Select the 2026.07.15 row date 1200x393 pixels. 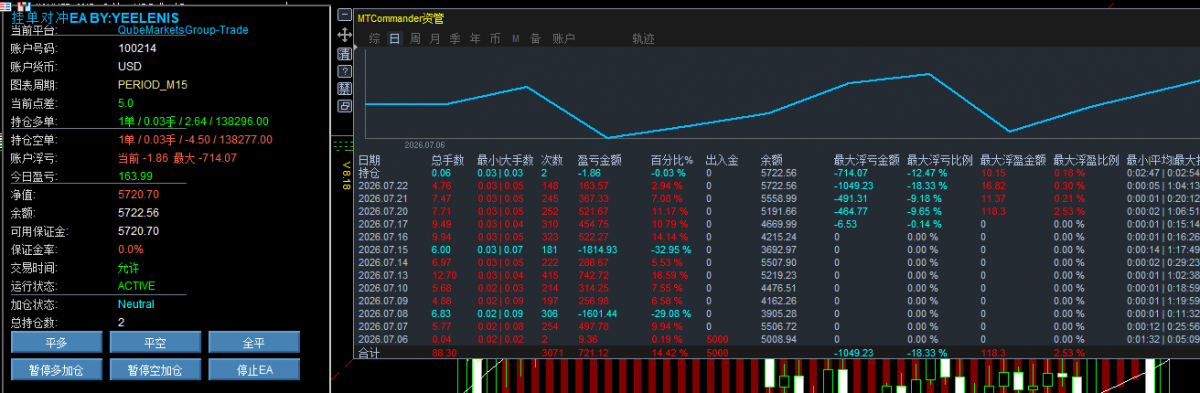click(383, 249)
